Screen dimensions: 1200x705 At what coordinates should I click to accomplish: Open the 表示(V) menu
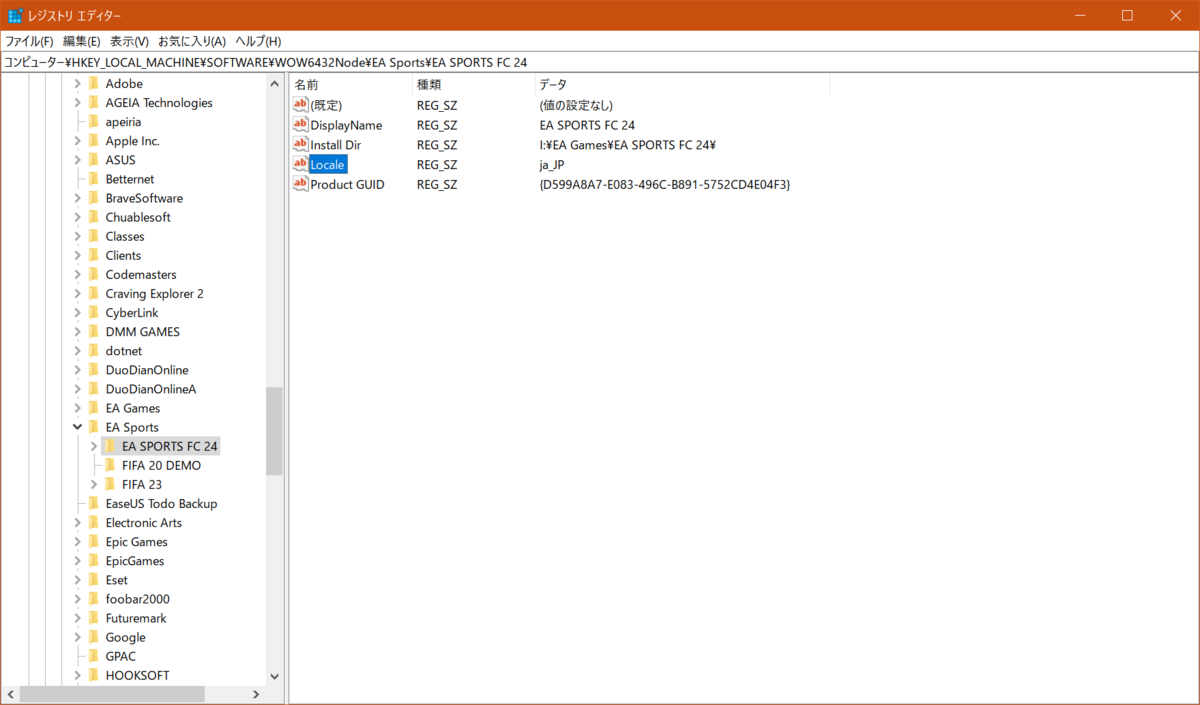(129, 41)
